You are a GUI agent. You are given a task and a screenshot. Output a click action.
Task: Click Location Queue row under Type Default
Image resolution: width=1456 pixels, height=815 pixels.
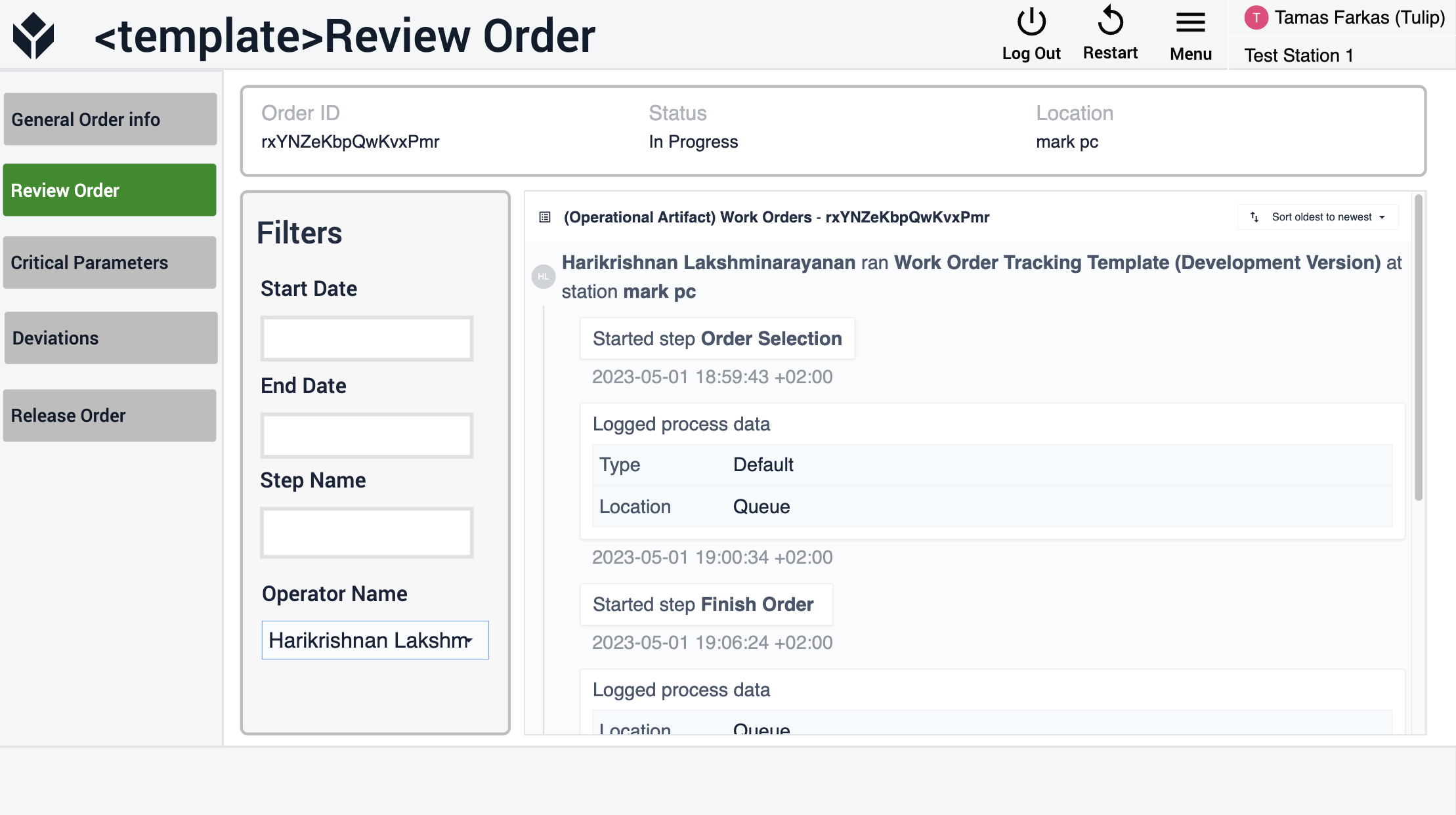coord(992,507)
